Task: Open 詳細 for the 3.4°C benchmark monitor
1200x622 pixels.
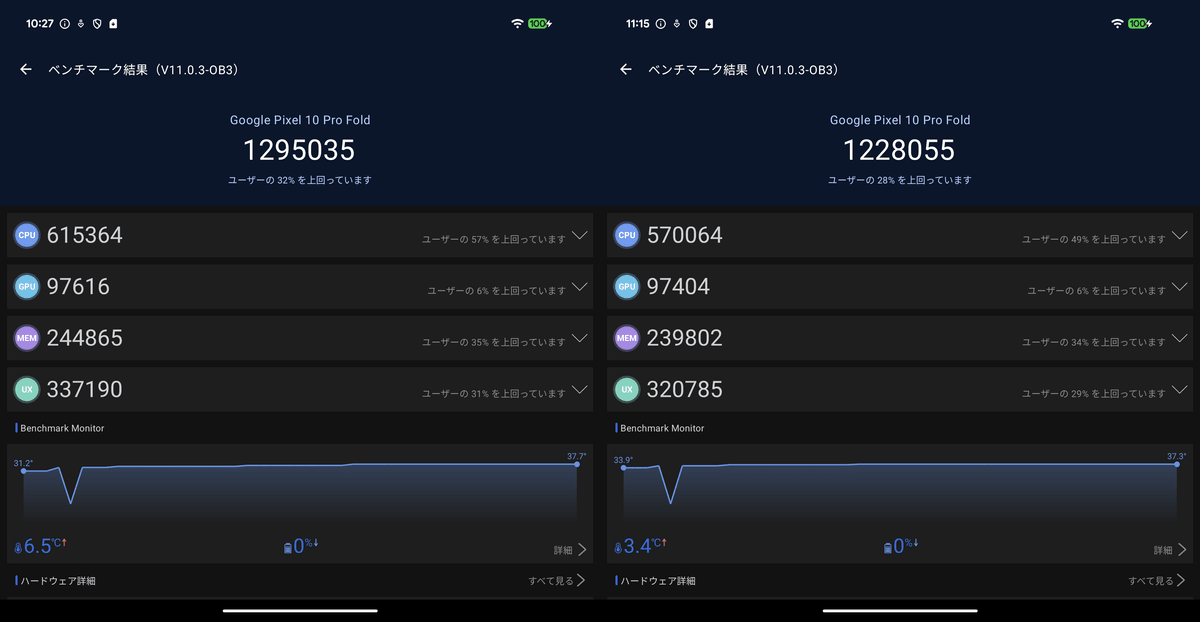Action: click(1169, 550)
